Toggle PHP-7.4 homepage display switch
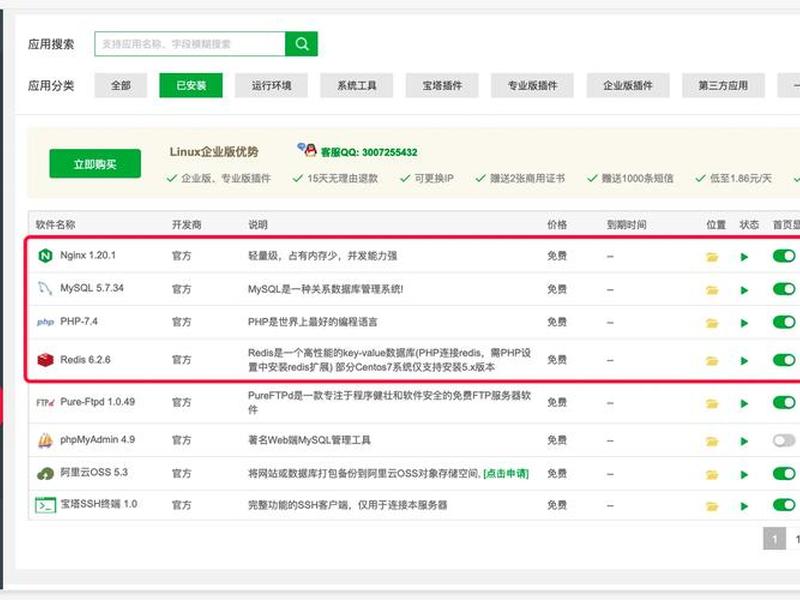Screen dimensions: 800x600 coord(784,322)
